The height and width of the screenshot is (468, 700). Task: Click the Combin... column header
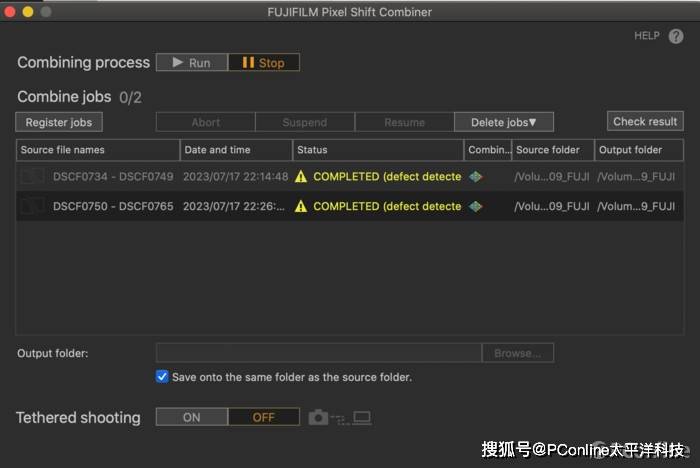pyautogui.click(x=488, y=150)
